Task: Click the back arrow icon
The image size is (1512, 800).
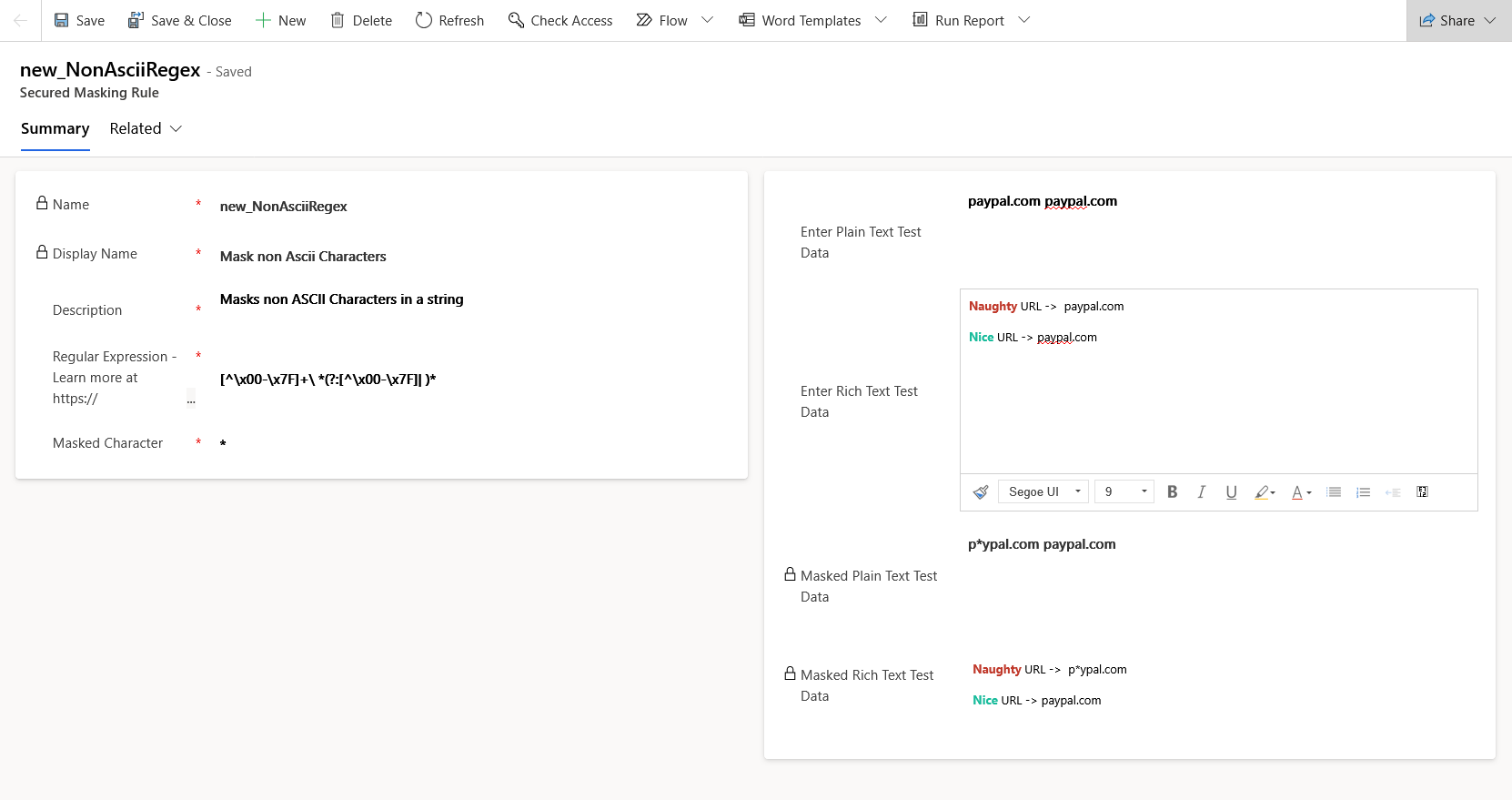Action: click(20, 20)
